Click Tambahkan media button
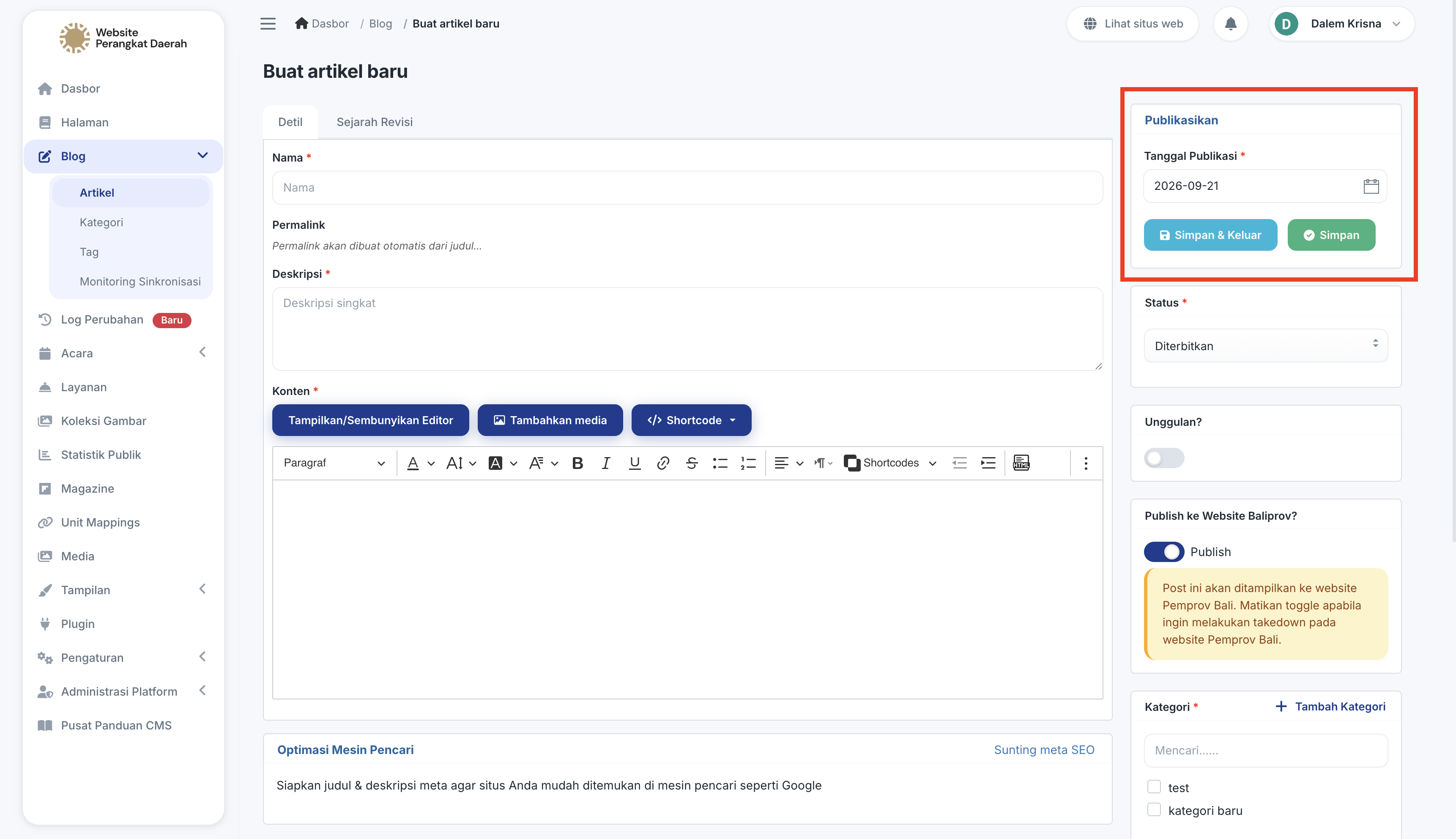 [x=550, y=420]
